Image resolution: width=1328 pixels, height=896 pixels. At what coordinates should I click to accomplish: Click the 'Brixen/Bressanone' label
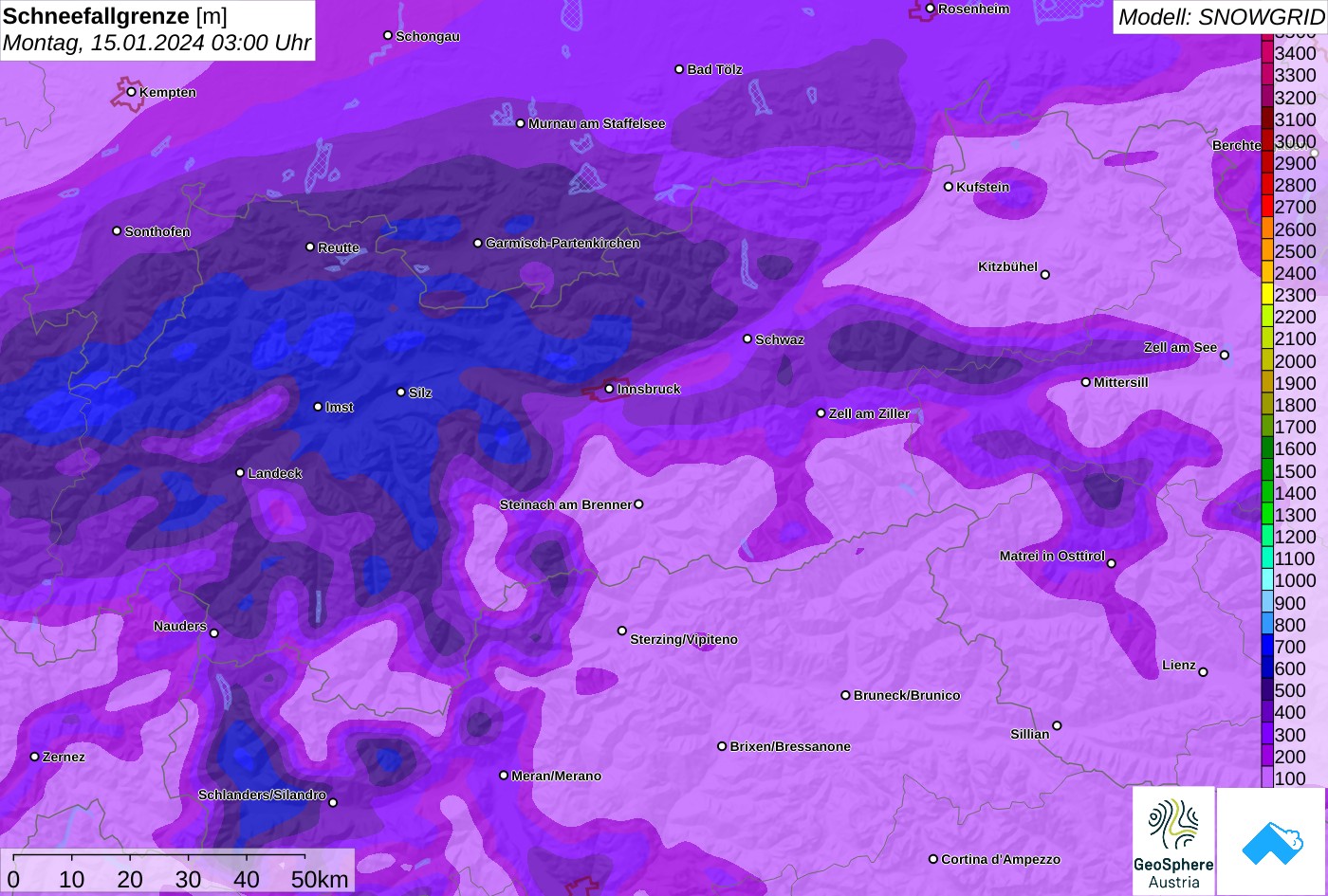[790, 747]
